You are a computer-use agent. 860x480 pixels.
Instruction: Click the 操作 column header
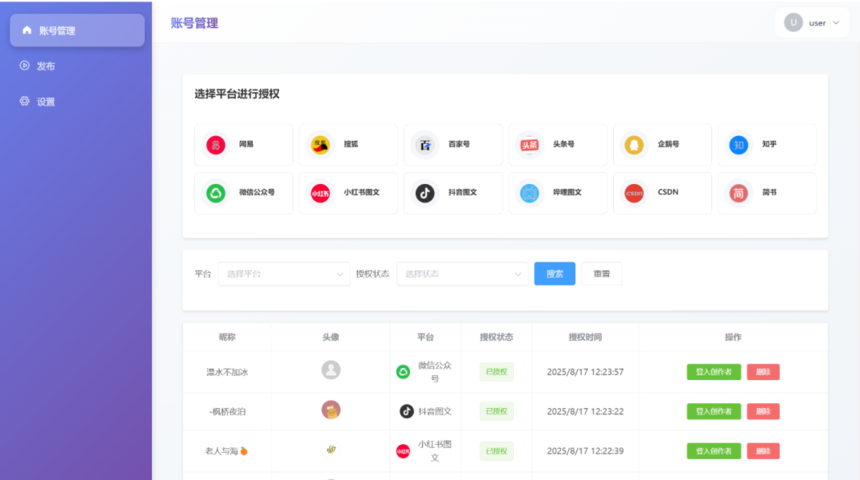(733, 337)
